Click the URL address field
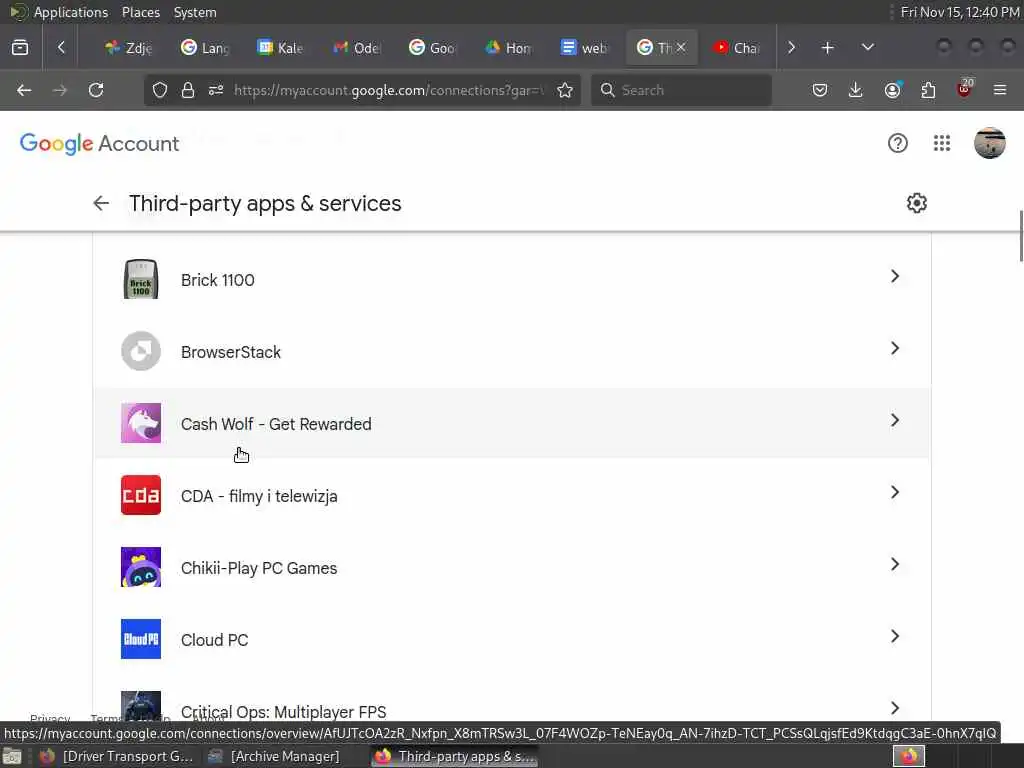This screenshot has height=768, width=1024. click(x=388, y=90)
